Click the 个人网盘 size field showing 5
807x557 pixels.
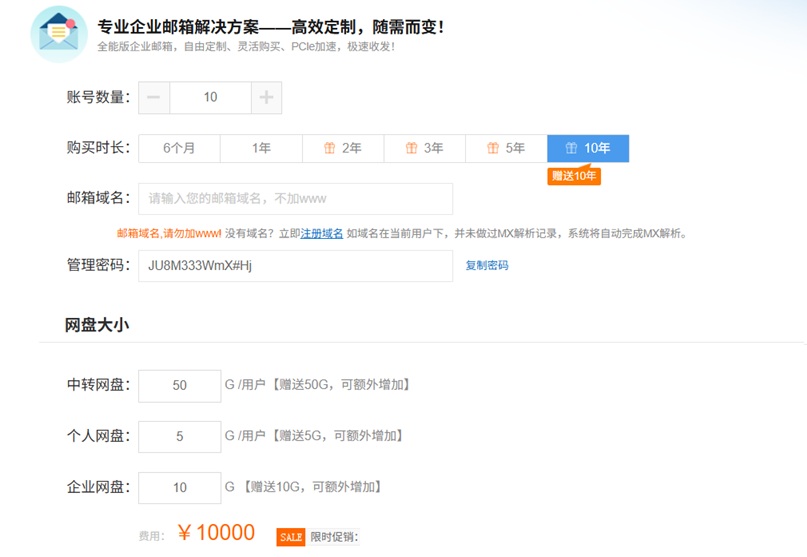pyautogui.click(x=180, y=437)
